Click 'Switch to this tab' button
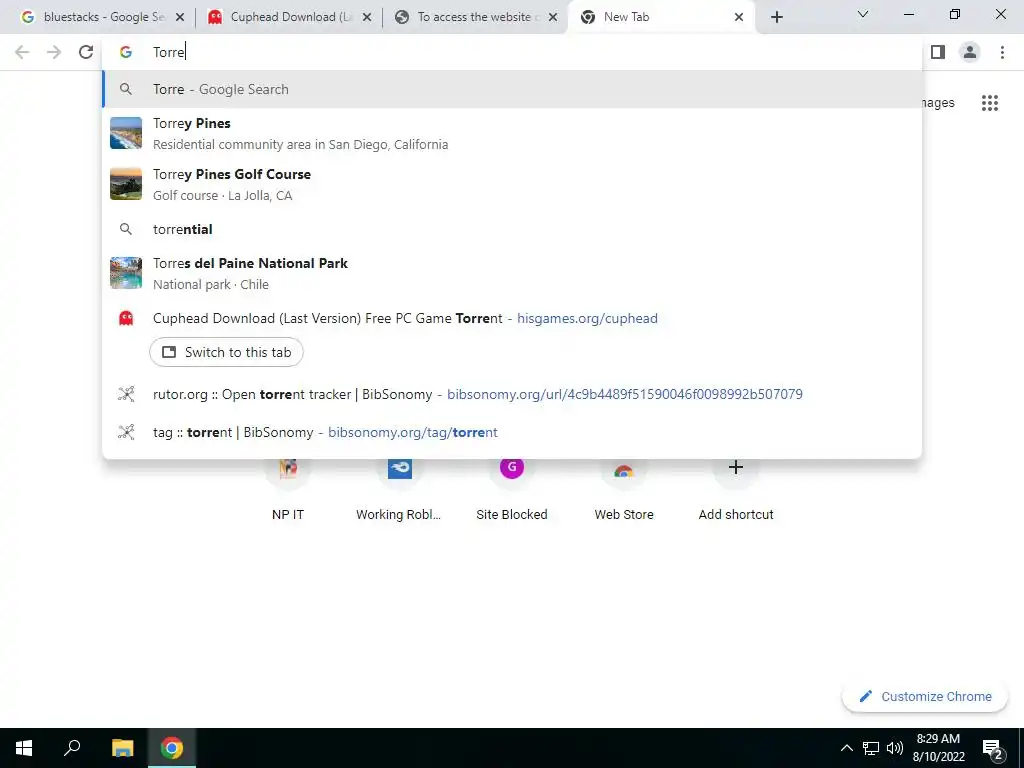The width and height of the screenshot is (1024, 768). coord(226,352)
